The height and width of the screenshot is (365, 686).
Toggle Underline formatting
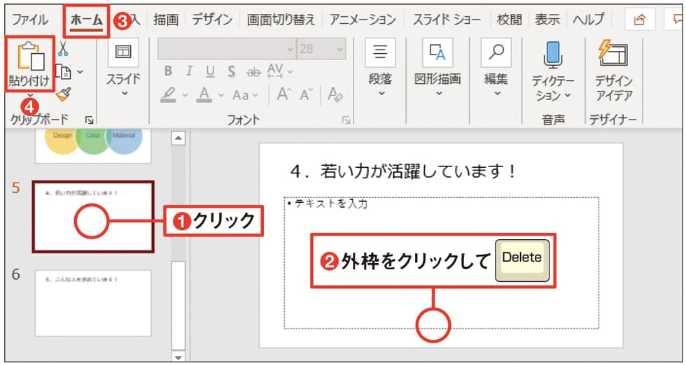point(210,71)
